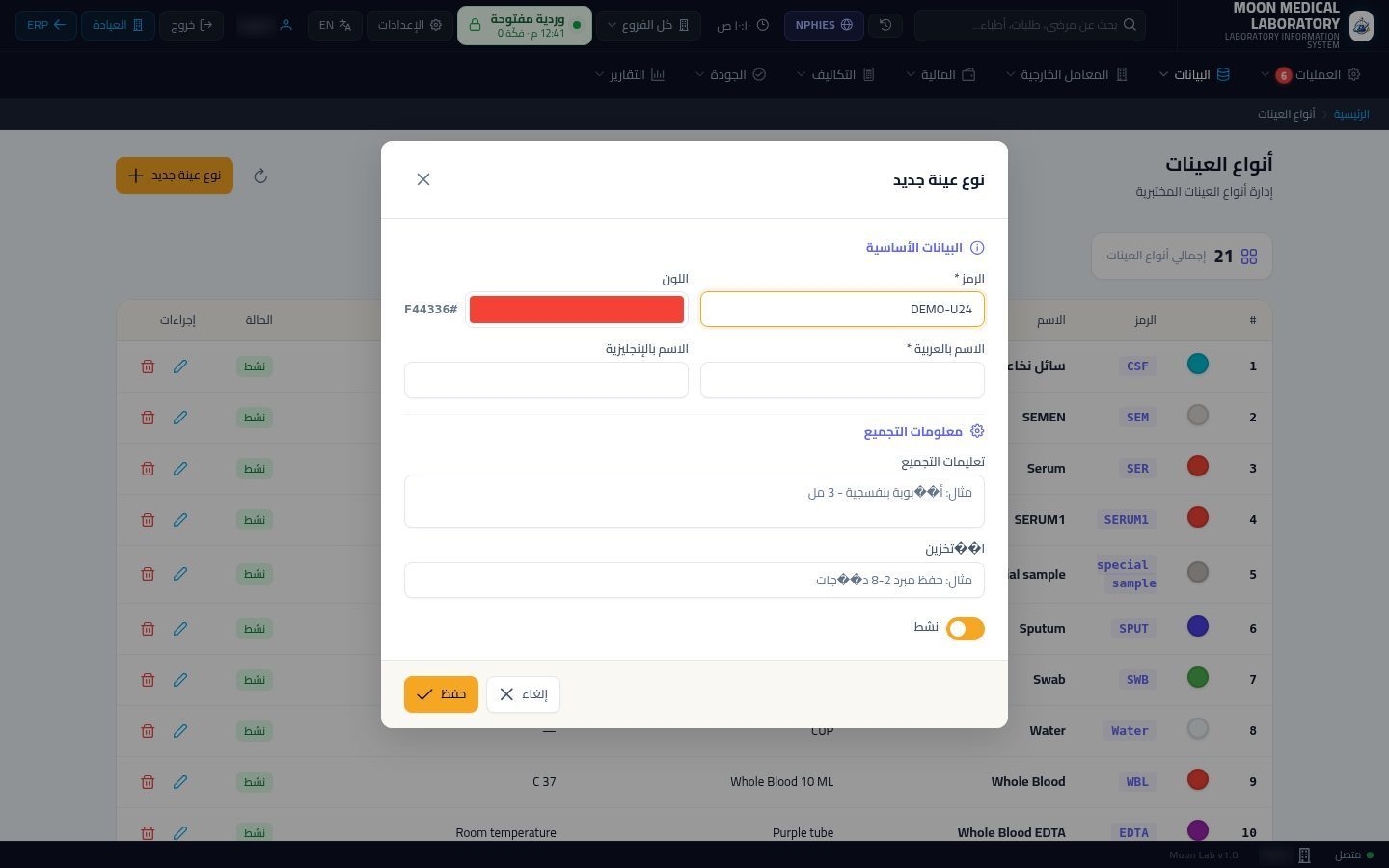The image size is (1389, 868).
Task: Expand the Operations (العمليات) menu
Action: coord(1311,74)
